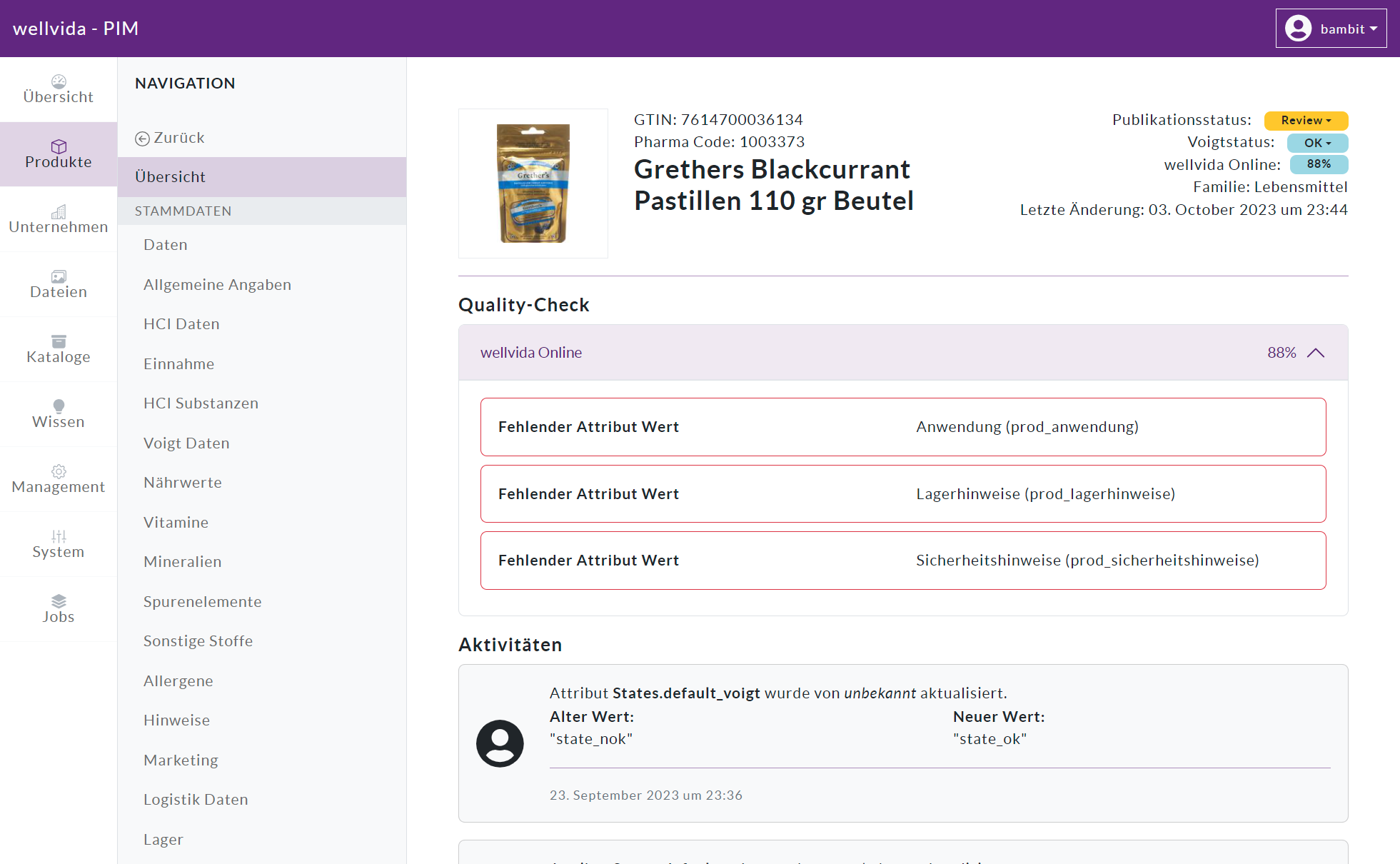
Task: Open the Wissen lightbulb icon
Action: tap(59, 406)
